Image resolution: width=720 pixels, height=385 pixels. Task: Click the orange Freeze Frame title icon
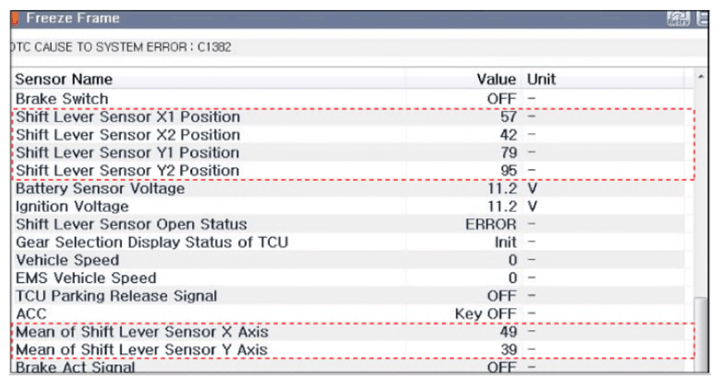(15, 19)
